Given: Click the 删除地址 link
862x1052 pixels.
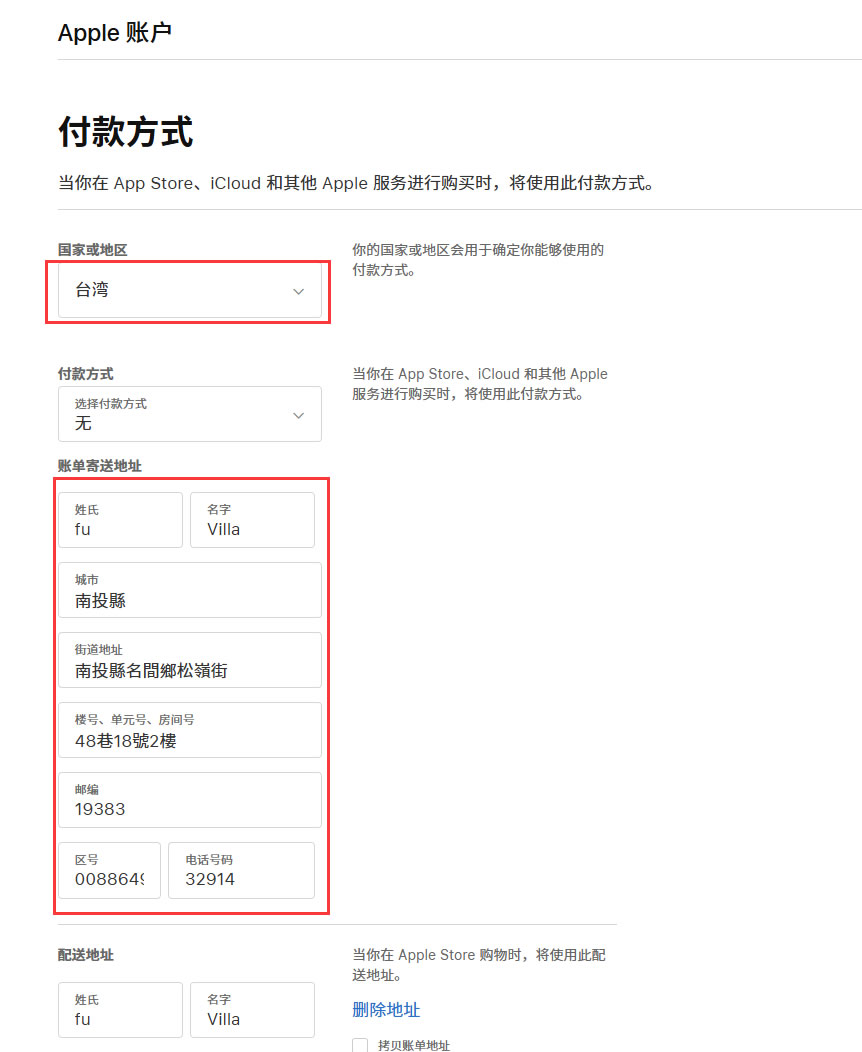Looking at the screenshot, I should click(386, 1010).
